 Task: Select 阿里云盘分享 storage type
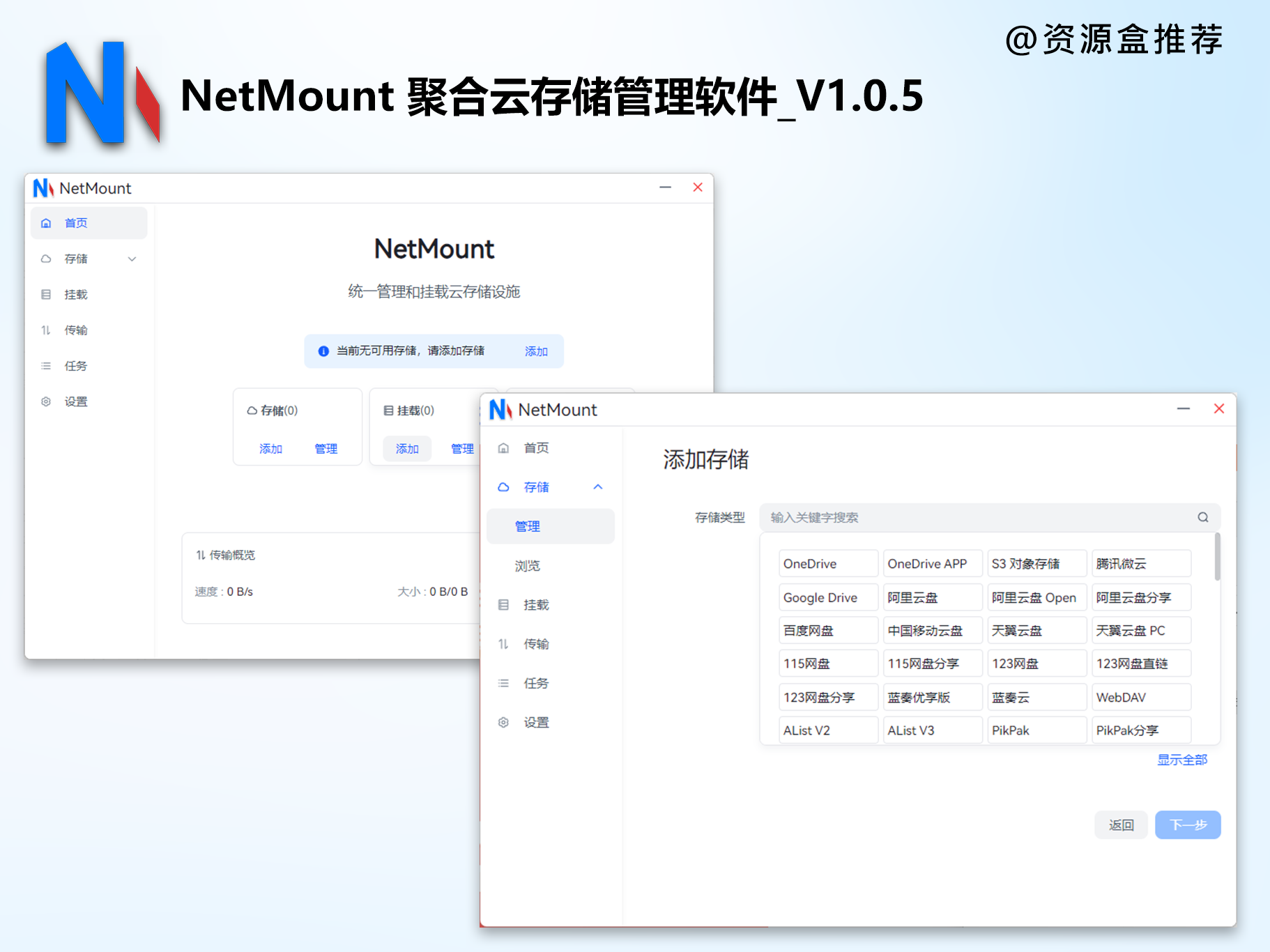[x=1142, y=597]
